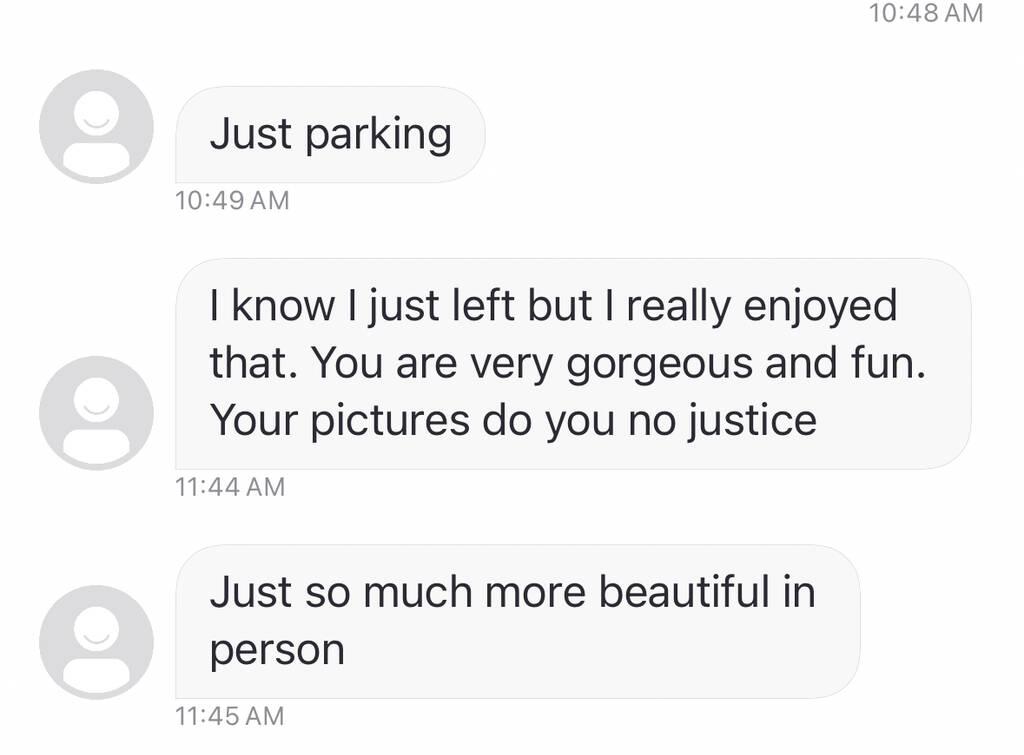This screenshot has width=1024, height=755.
Task: Click the word "person" in last message
Action: click(277, 650)
